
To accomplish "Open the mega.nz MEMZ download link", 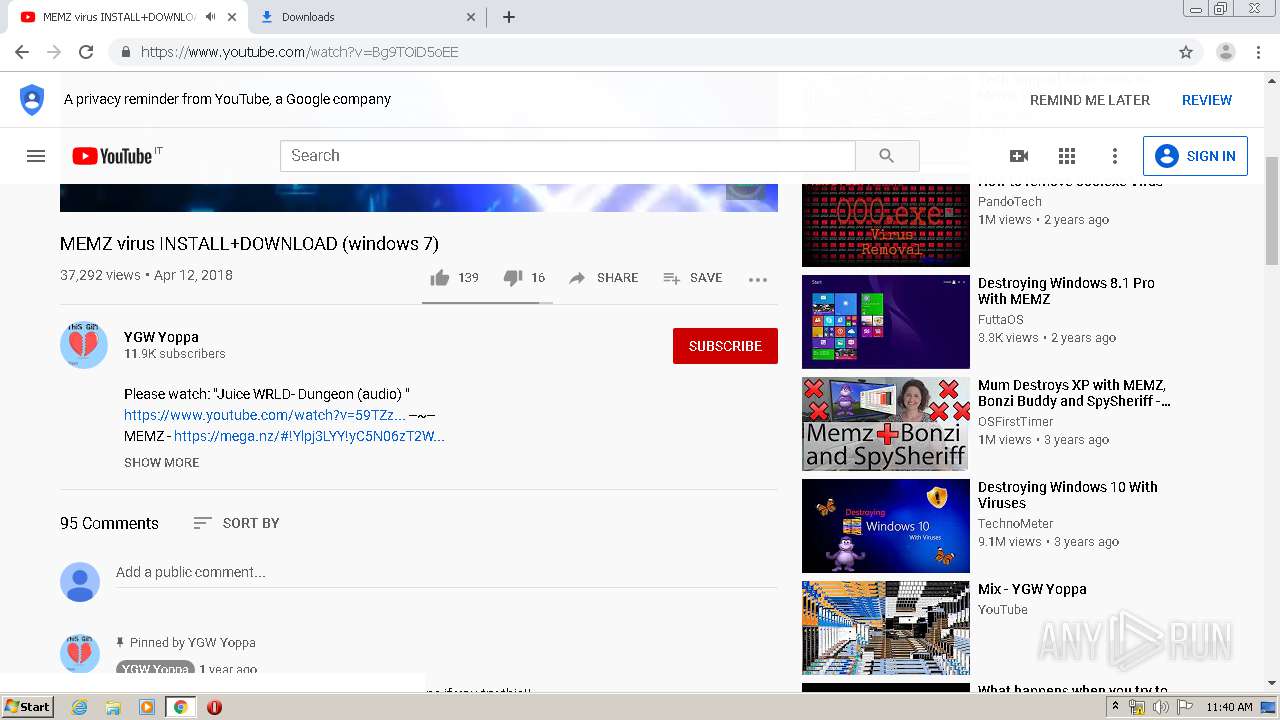I will pos(309,436).
